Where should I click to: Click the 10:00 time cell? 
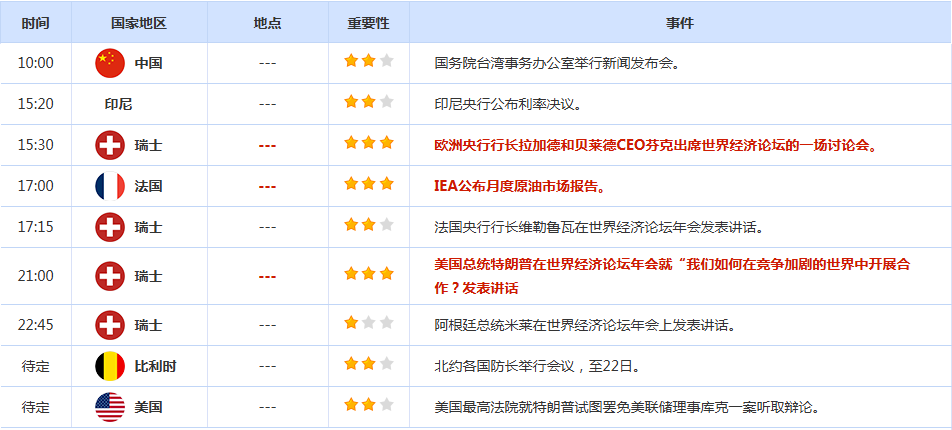[36, 63]
